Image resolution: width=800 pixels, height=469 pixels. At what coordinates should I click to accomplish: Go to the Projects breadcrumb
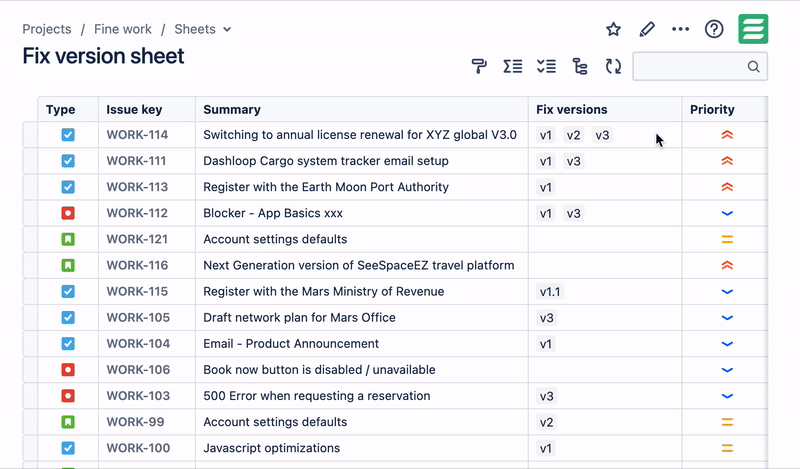(x=47, y=29)
